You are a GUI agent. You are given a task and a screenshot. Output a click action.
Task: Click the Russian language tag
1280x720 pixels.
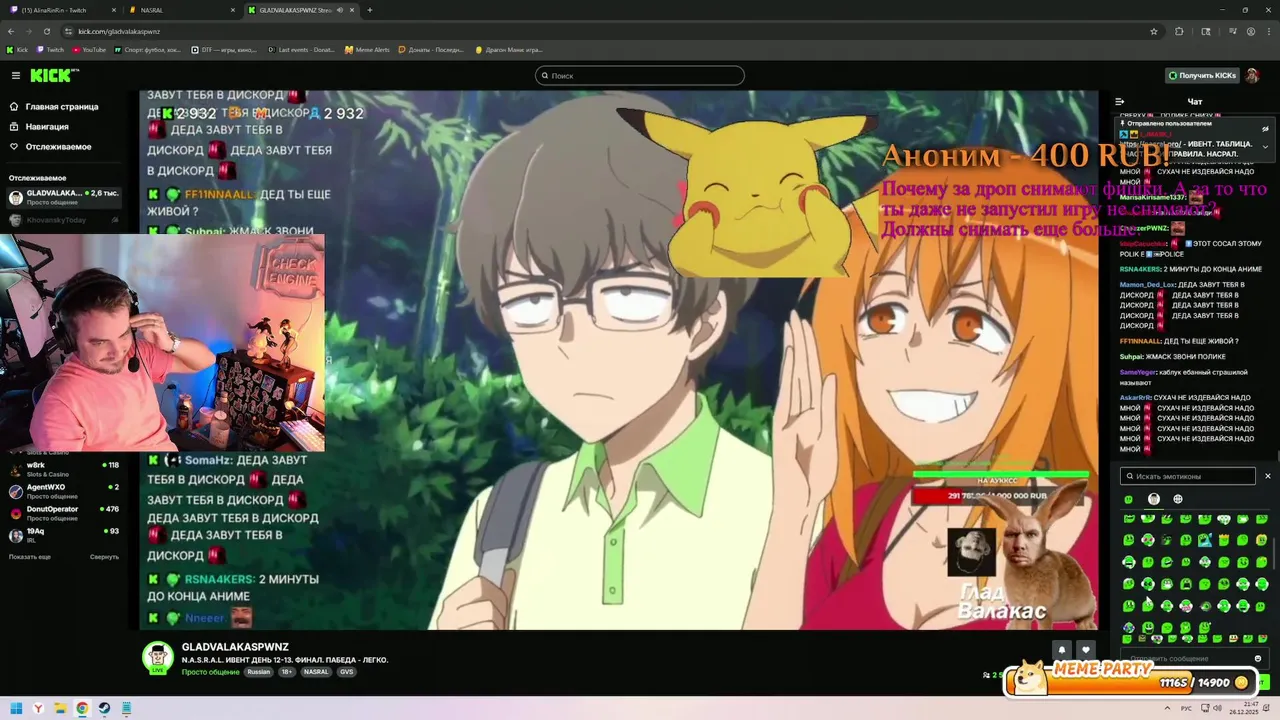[x=259, y=672]
